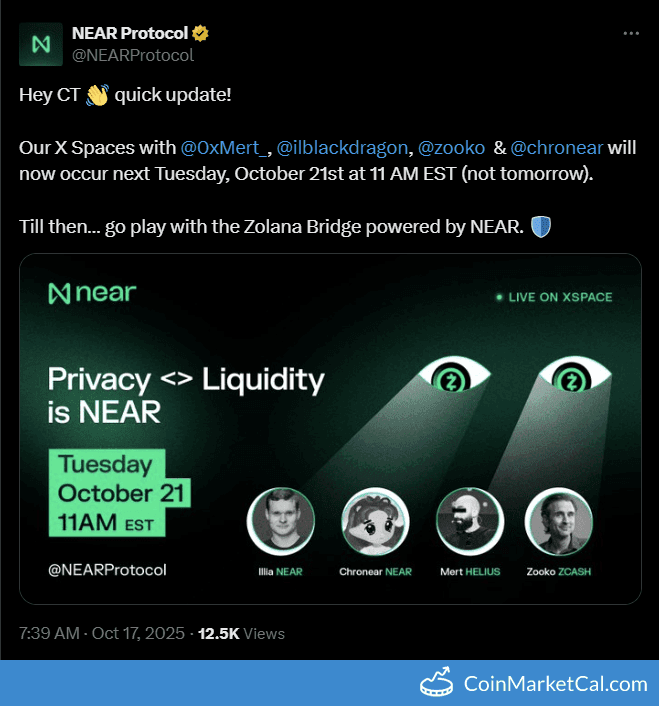The image size is (659, 706).
Task: Click Mert HELIUS speaker avatar
Action: point(469,522)
